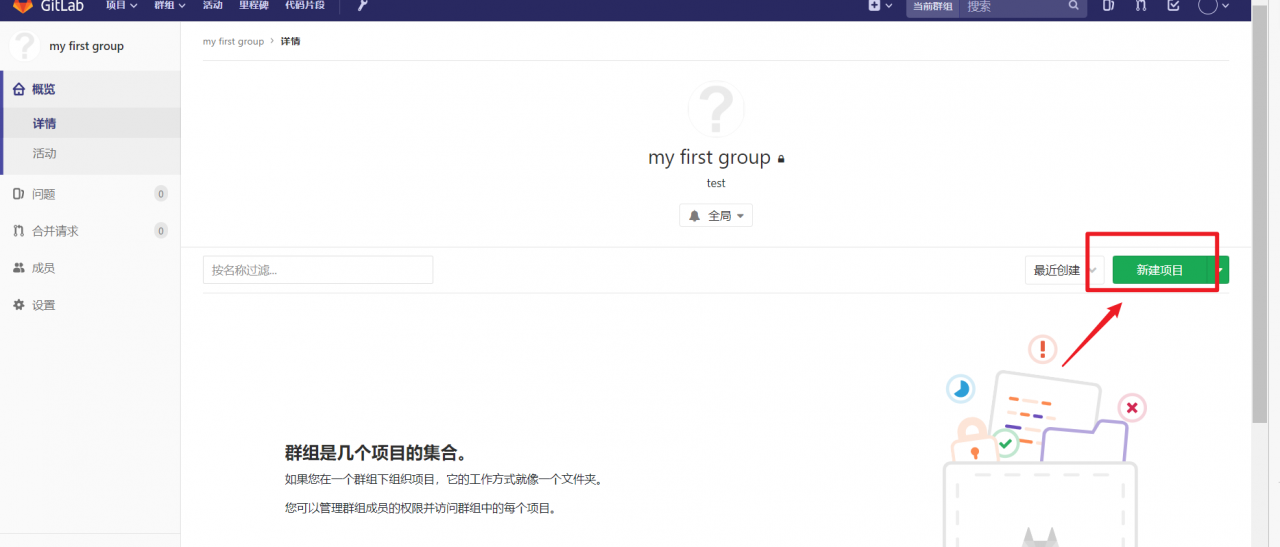This screenshot has width=1280, height=547.
Task: Open the 群组 dropdown menu
Action: pyautogui.click(x=170, y=6)
